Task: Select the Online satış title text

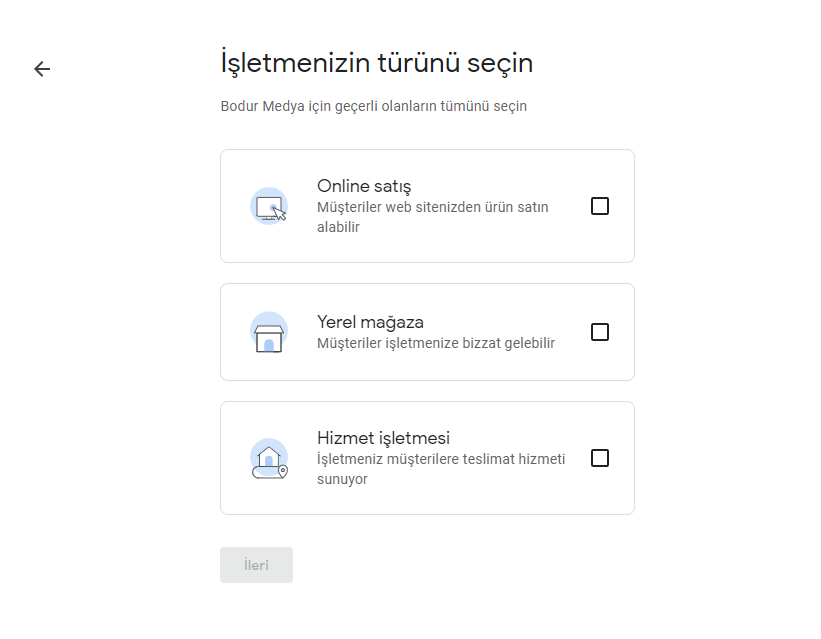Action: tap(364, 186)
